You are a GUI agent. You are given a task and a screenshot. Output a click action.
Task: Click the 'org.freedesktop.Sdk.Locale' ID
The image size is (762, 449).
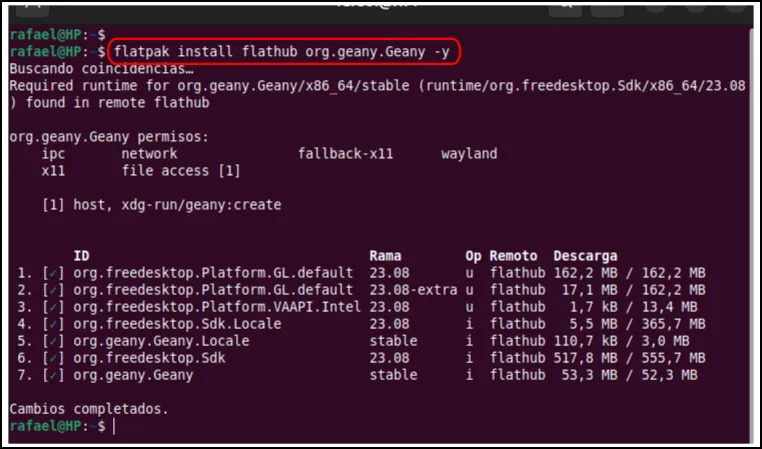pos(177,324)
